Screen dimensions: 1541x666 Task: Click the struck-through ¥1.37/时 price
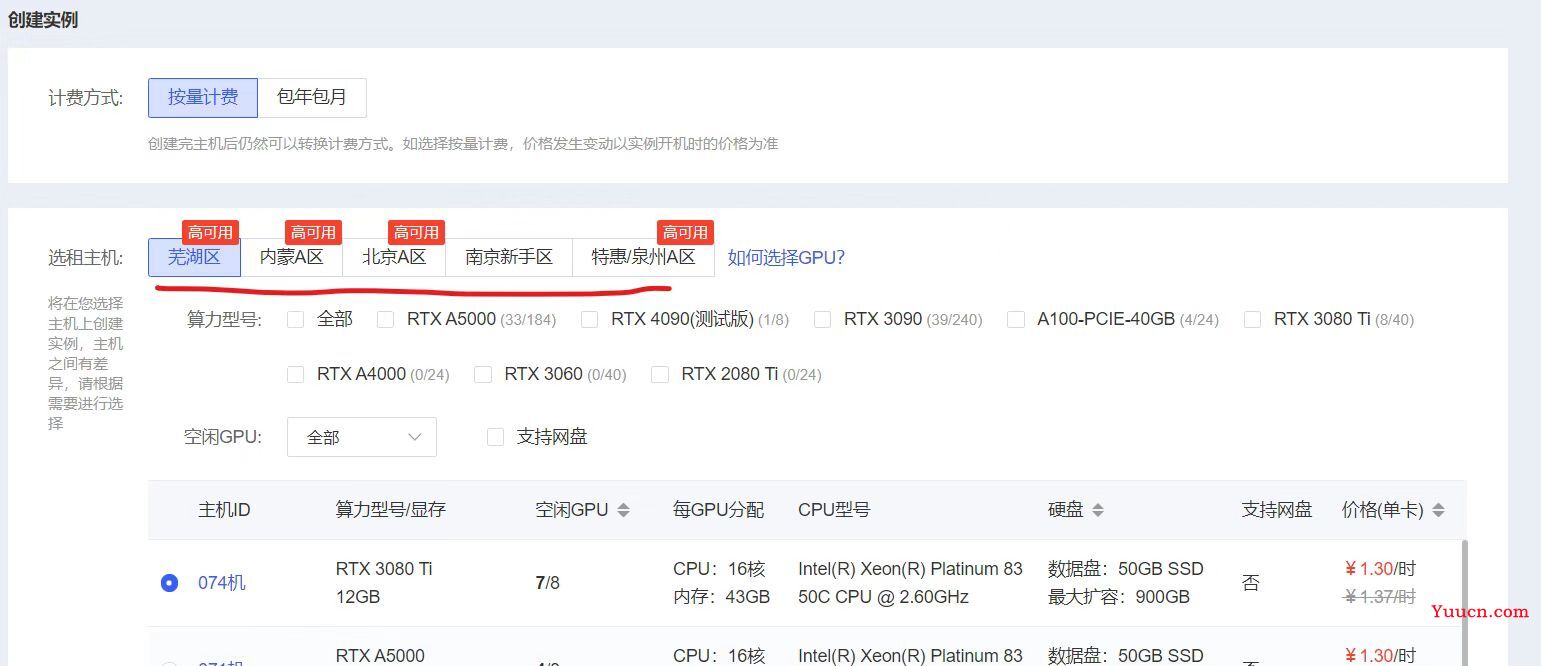point(1380,597)
